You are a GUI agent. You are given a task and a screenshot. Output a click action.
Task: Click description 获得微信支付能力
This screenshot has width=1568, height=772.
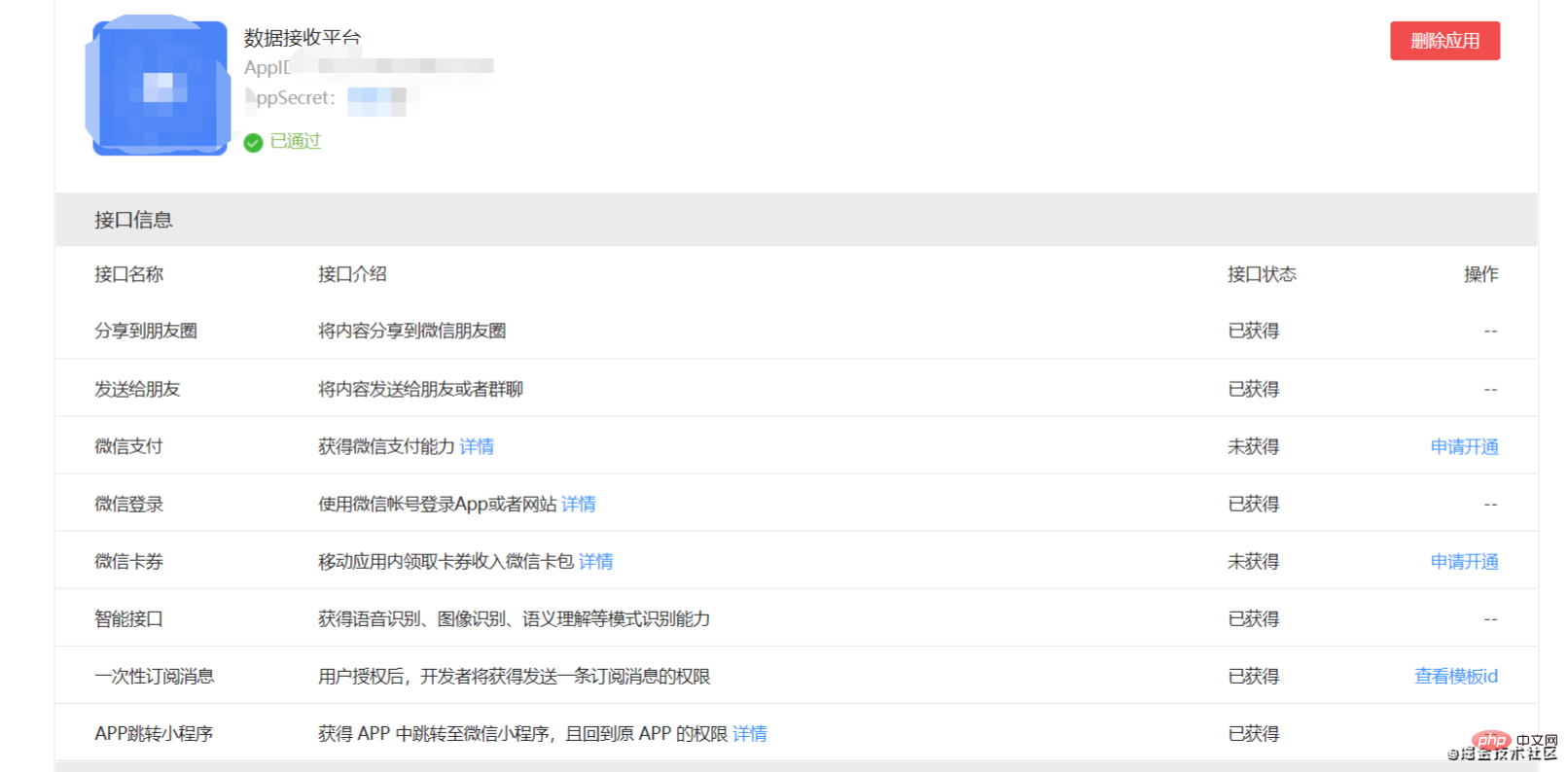pyautogui.click(x=386, y=446)
